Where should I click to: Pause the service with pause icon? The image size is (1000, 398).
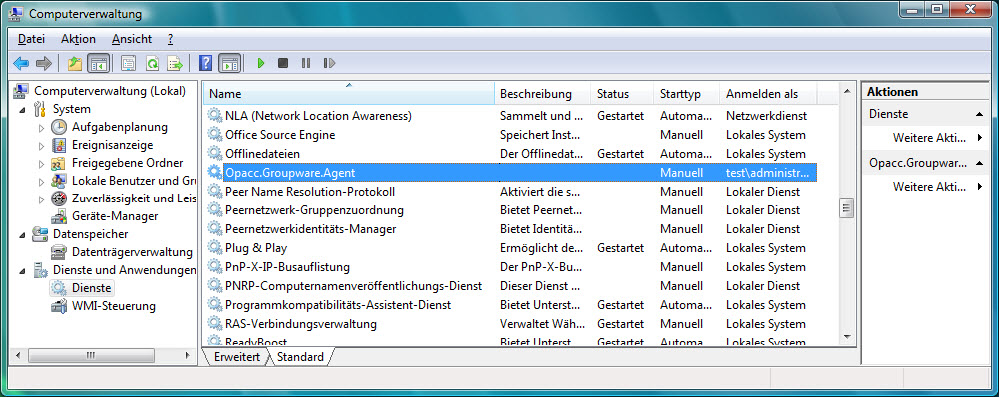306,63
